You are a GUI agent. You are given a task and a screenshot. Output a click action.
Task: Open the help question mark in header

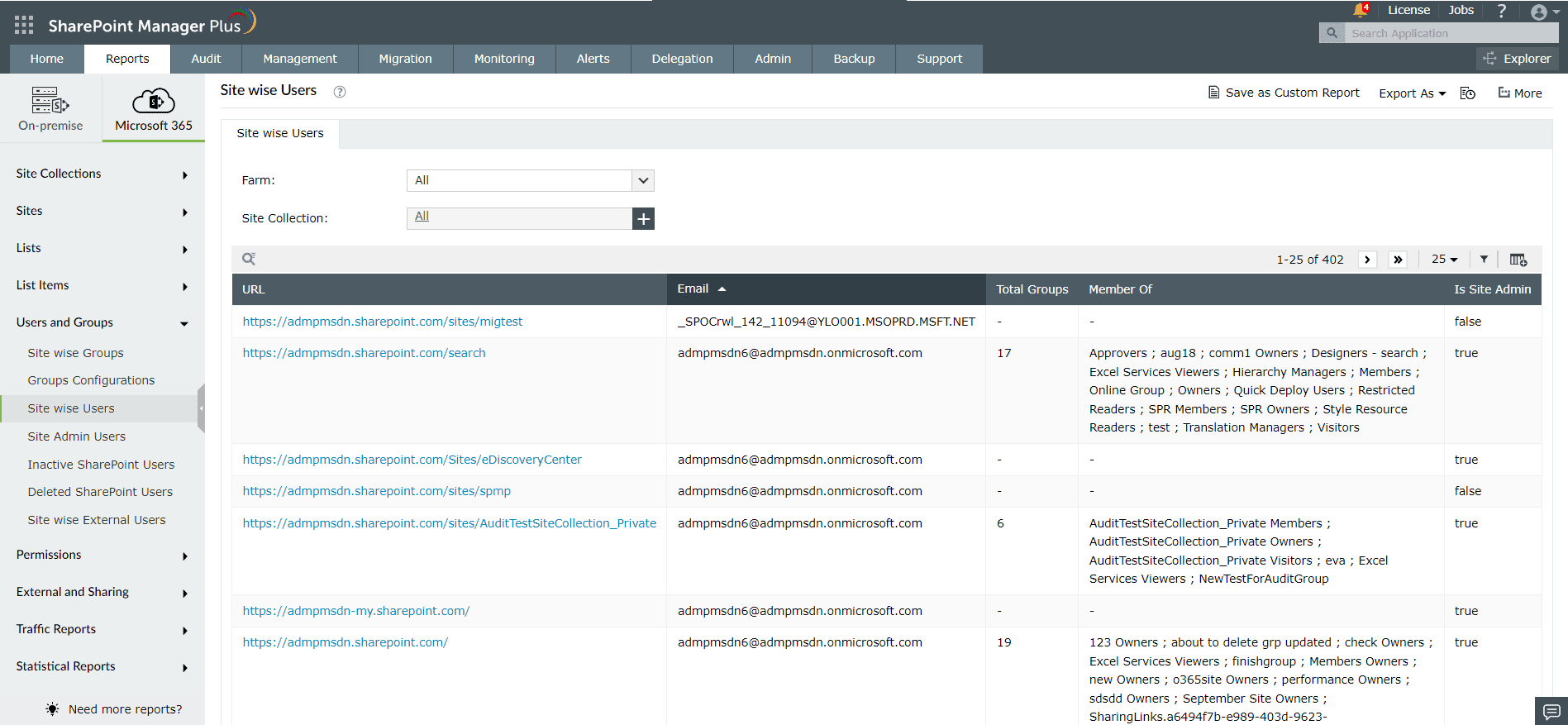click(x=1502, y=11)
